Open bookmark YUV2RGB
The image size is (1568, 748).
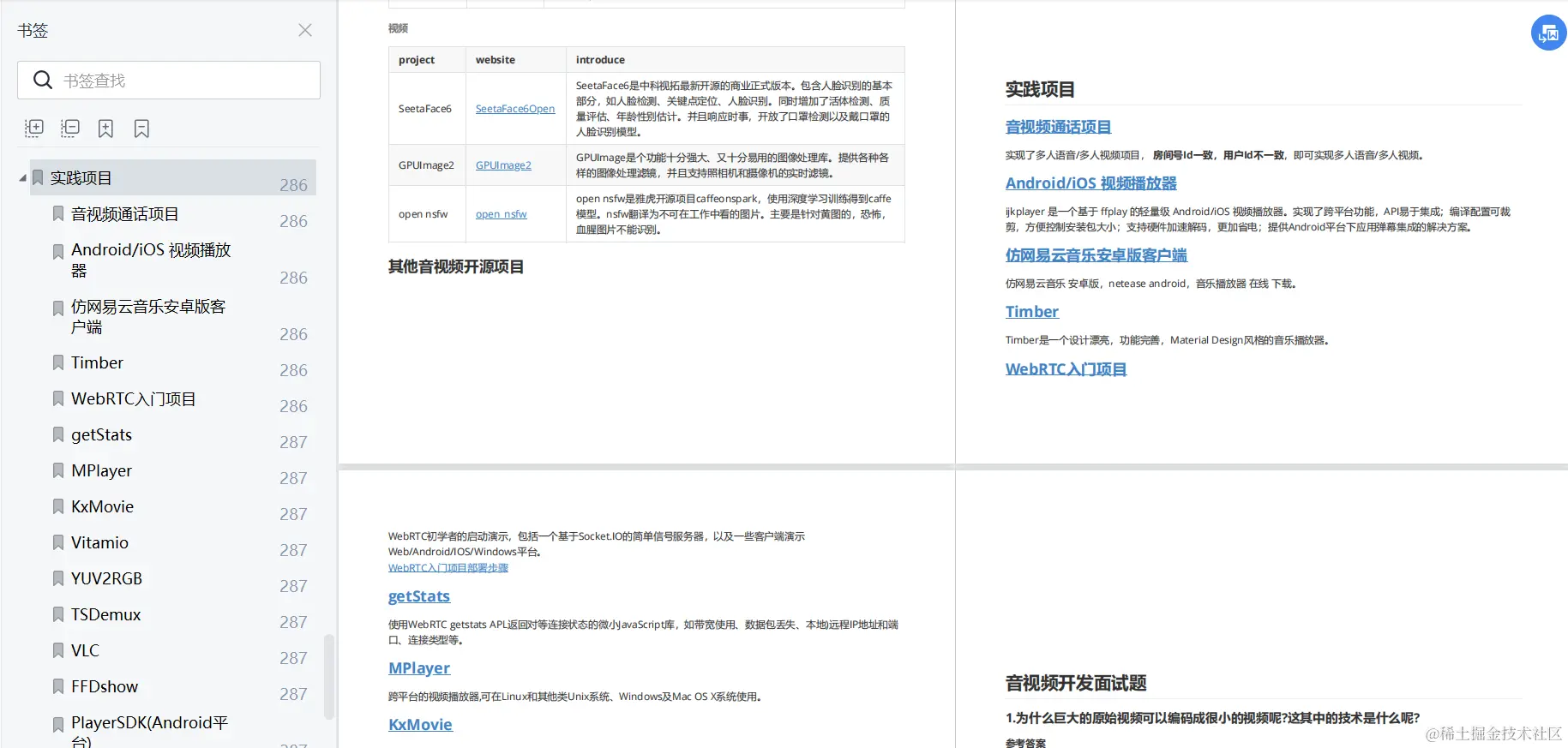point(106,578)
